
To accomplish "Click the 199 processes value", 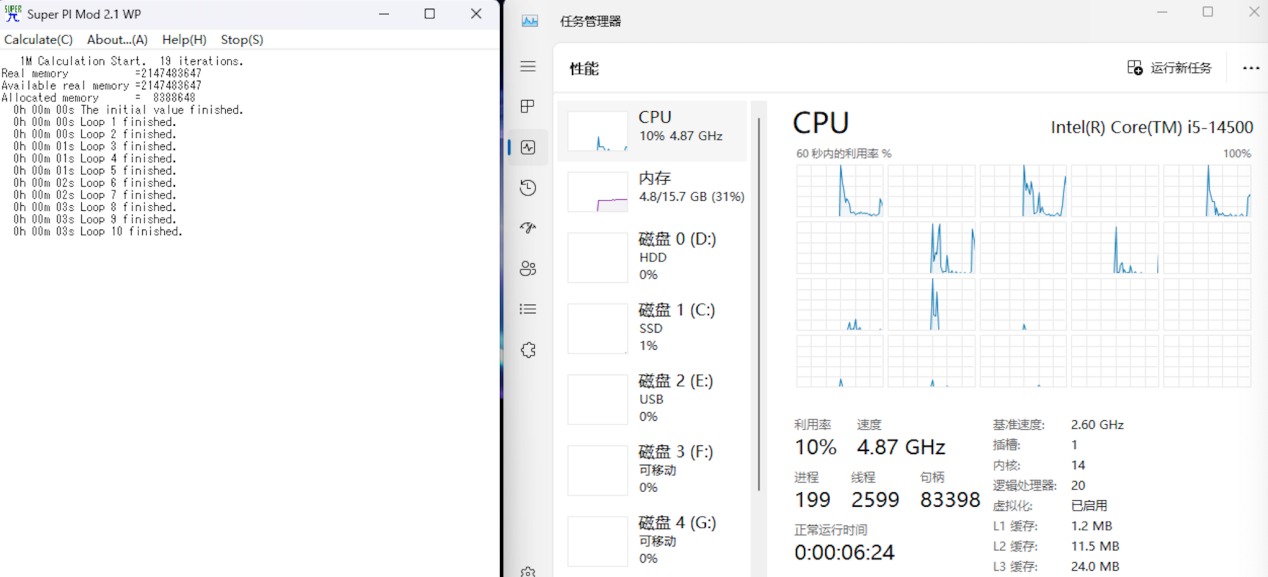I will click(x=812, y=500).
